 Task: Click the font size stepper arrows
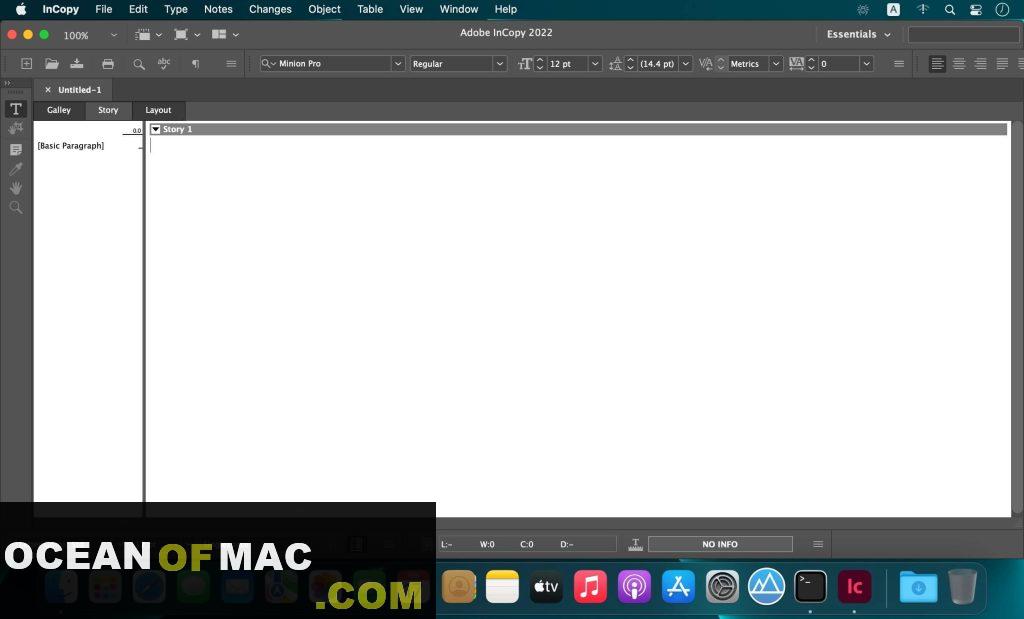coord(540,64)
